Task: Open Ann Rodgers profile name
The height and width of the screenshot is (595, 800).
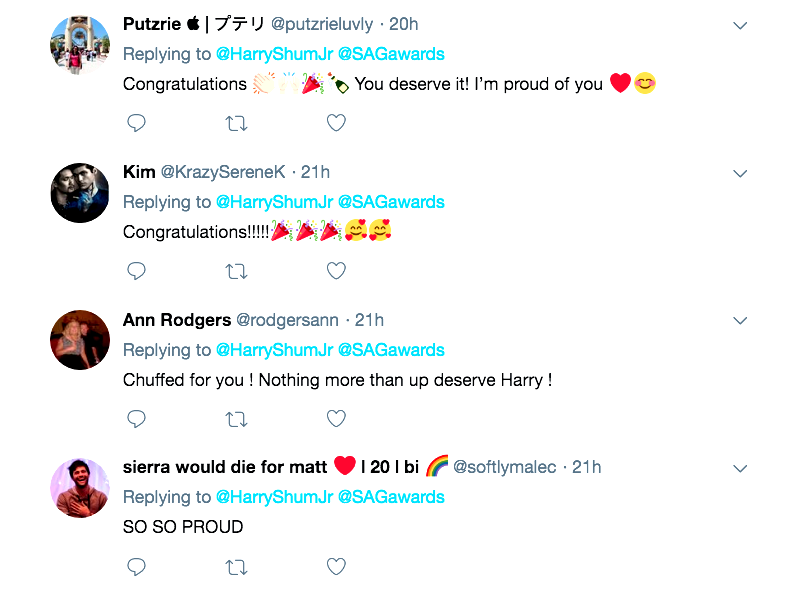Action: pos(176,320)
